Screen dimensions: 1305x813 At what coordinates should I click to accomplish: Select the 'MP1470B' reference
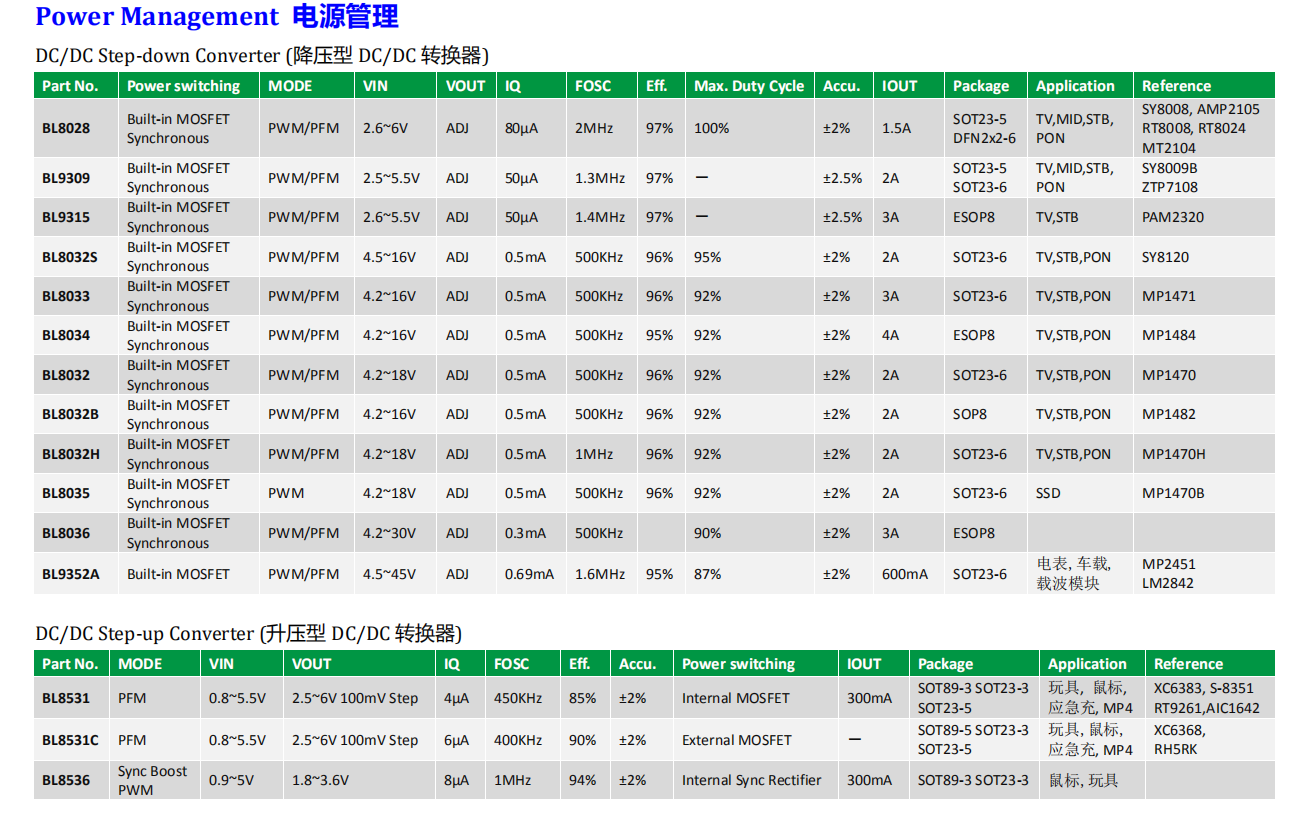(x=1173, y=493)
